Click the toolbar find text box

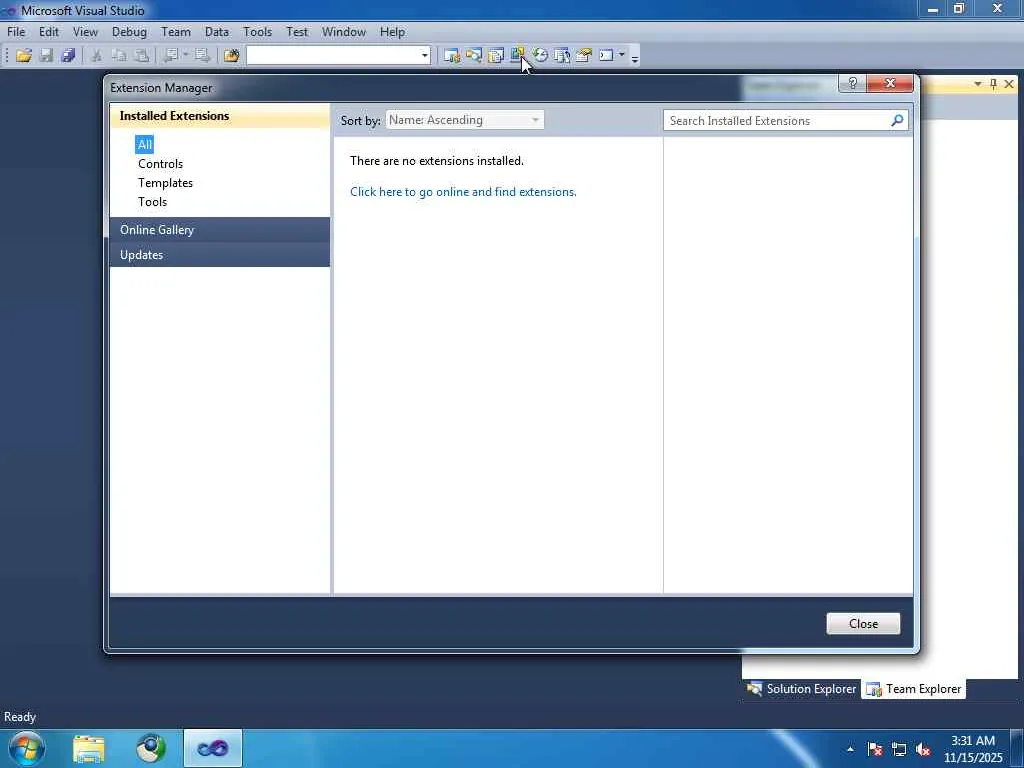[x=332, y=56]
